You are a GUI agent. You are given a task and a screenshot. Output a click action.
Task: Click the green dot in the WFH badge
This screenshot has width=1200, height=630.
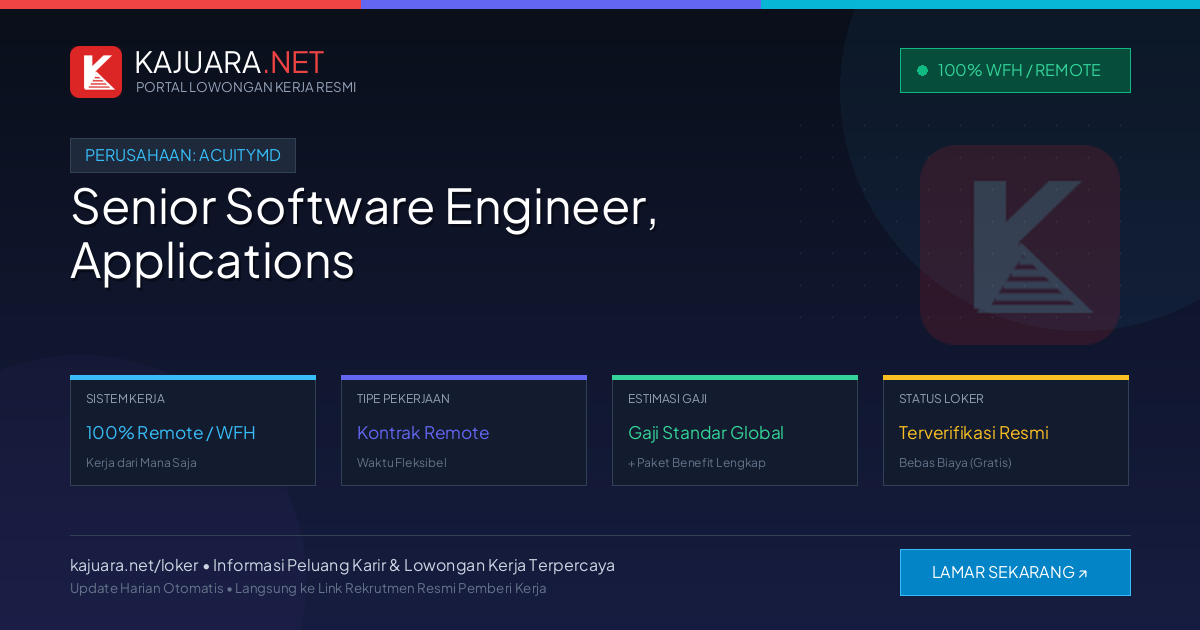(922, 70)
